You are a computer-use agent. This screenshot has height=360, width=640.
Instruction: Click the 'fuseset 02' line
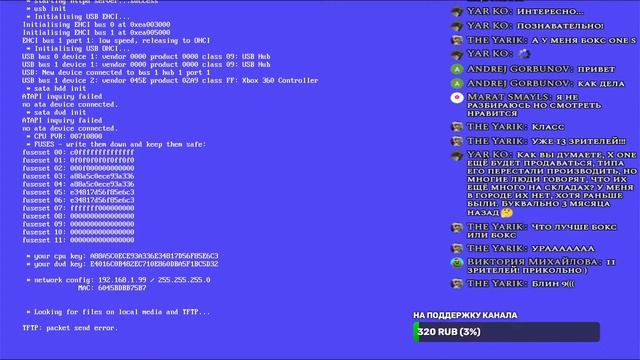(x=78, y=168)
